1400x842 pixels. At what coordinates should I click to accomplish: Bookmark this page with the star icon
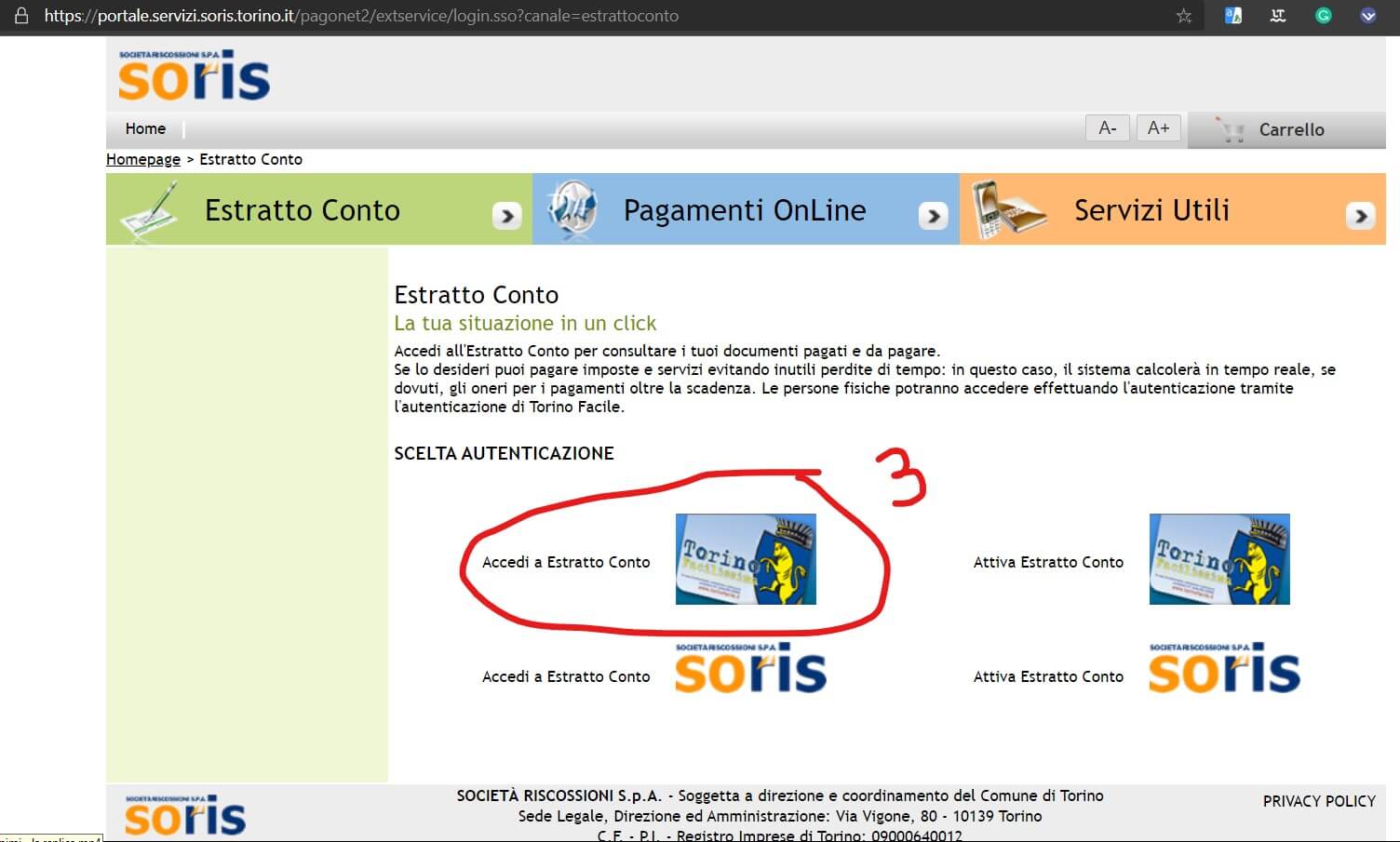tap(1183, 16)
